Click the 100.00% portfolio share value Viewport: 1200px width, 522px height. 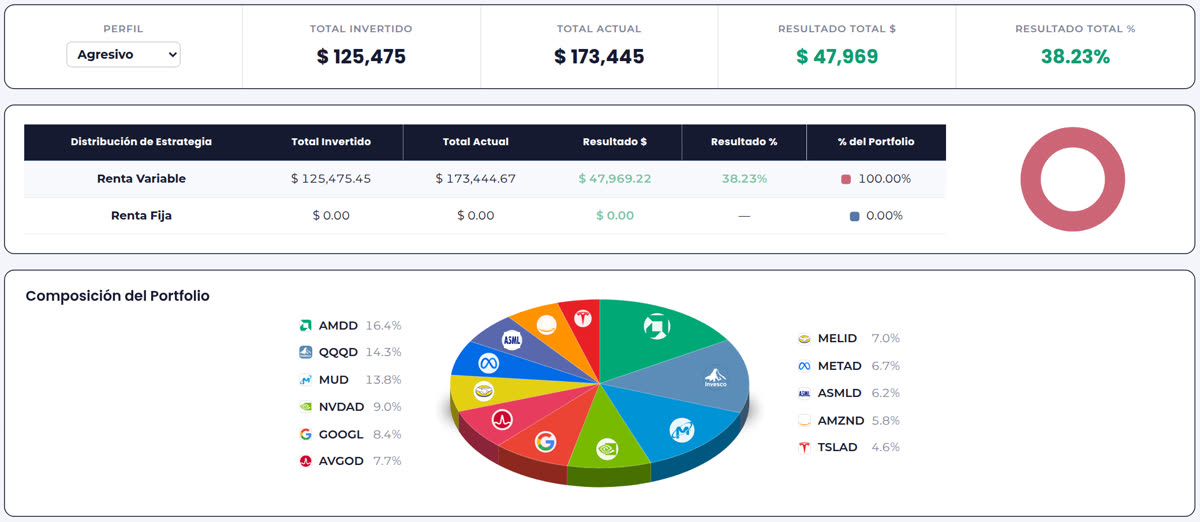(884, 179)
